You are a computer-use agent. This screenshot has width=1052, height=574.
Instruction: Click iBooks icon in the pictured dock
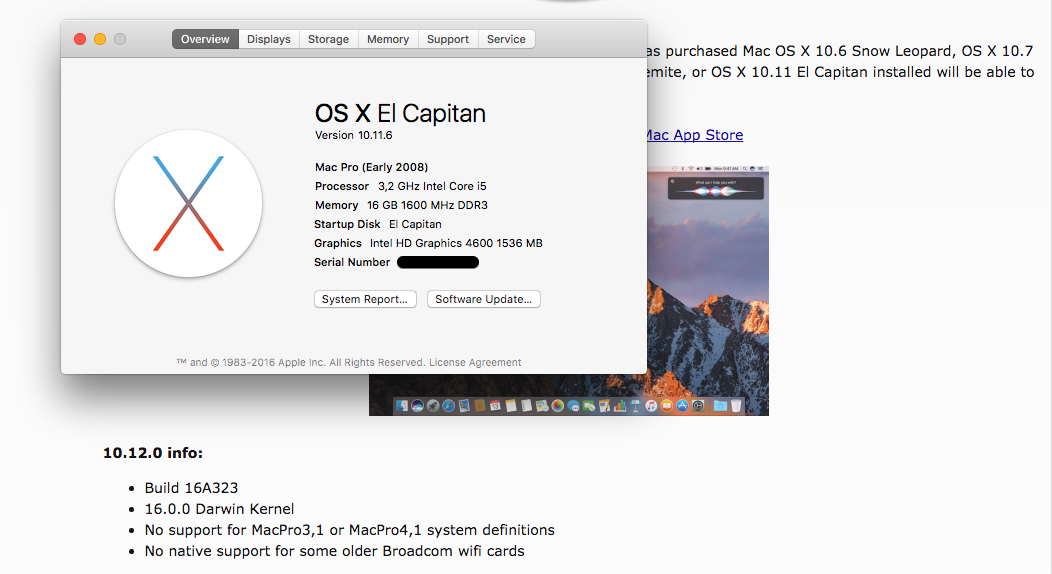(666, 406)
